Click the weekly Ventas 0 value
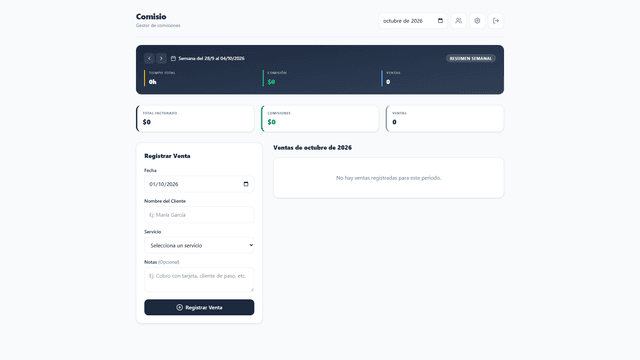 point(388,82)
